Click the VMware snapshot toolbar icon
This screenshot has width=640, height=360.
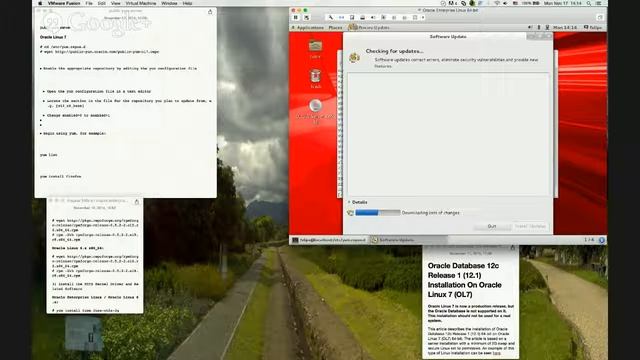pyautogui.click(x=307, y=18)
